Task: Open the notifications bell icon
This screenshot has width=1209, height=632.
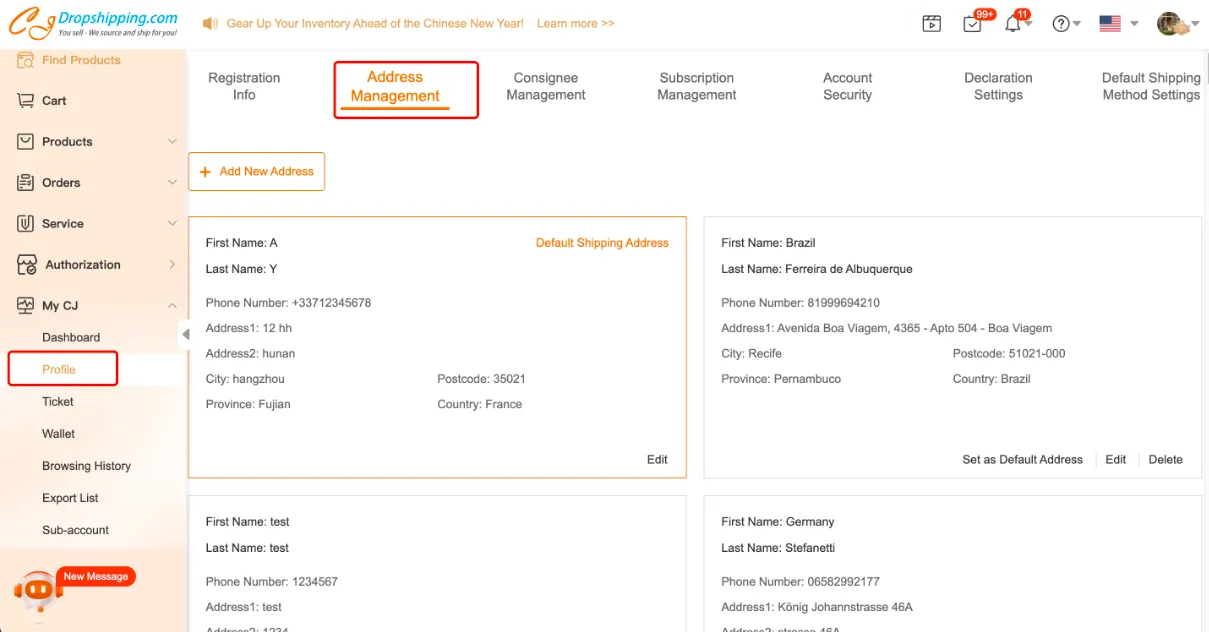Action: (x=1013, y=24)
